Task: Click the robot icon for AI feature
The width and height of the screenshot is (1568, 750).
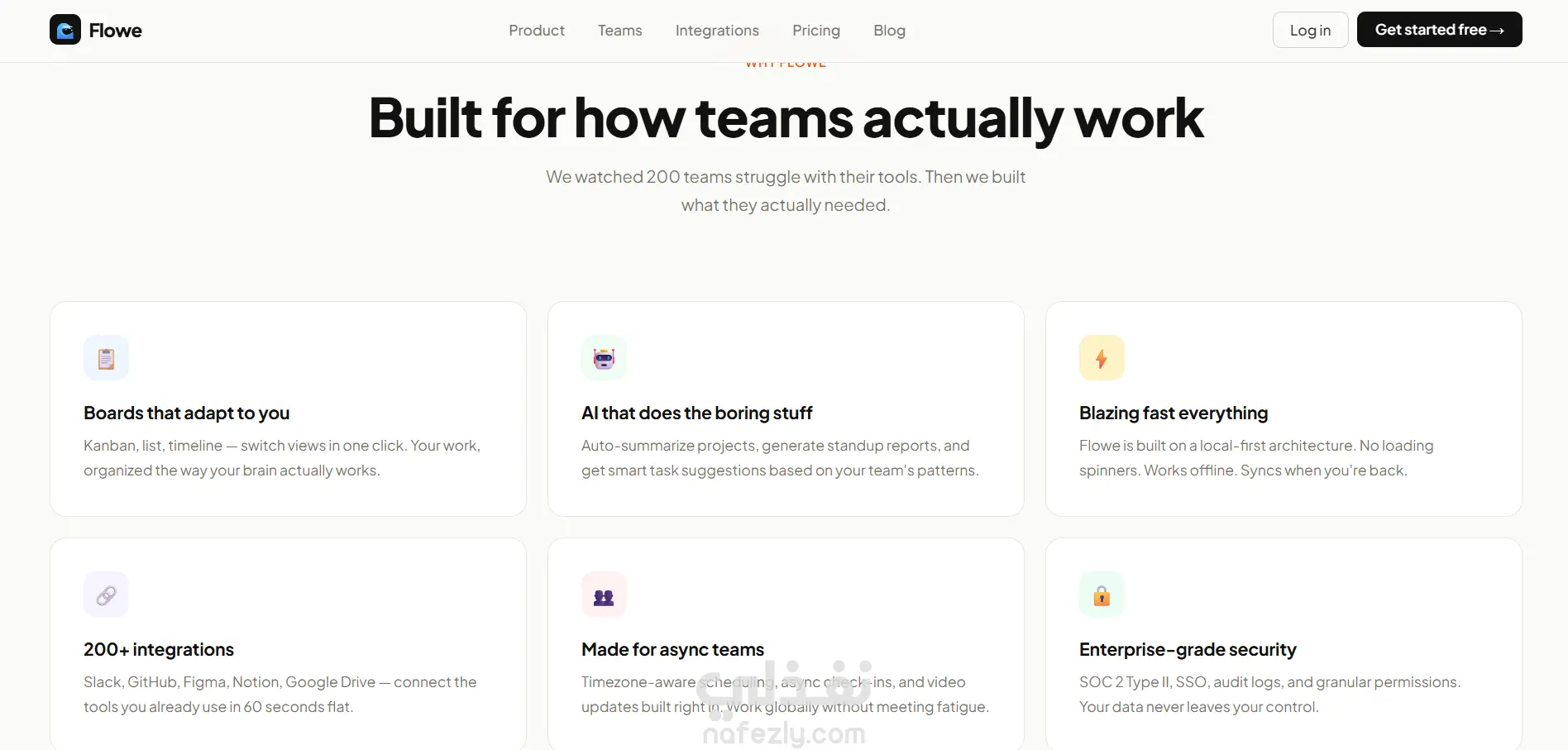Action: [604, 358]
